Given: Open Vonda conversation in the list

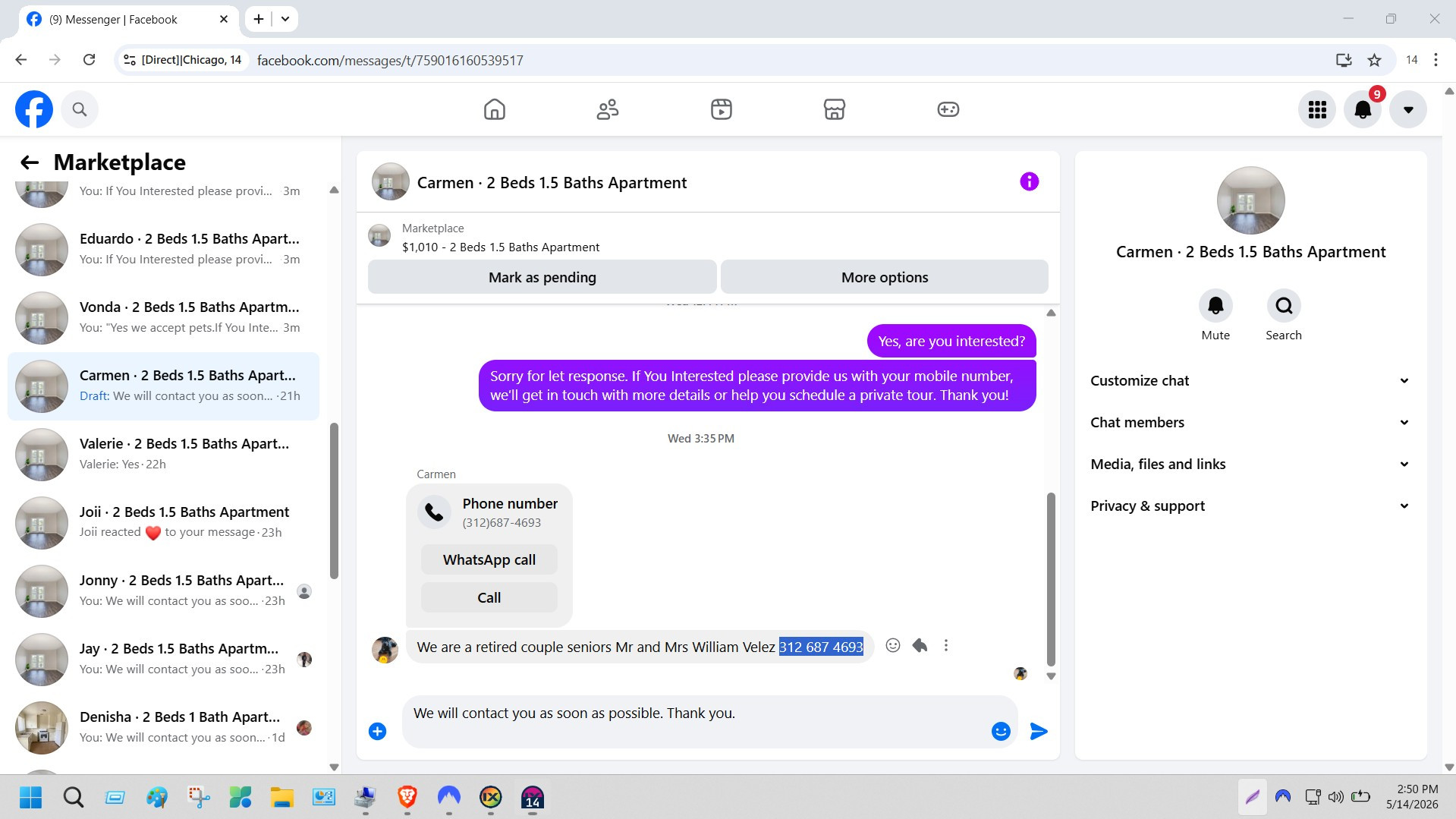Looking at the screenshot, I should [x=163, y=317].
